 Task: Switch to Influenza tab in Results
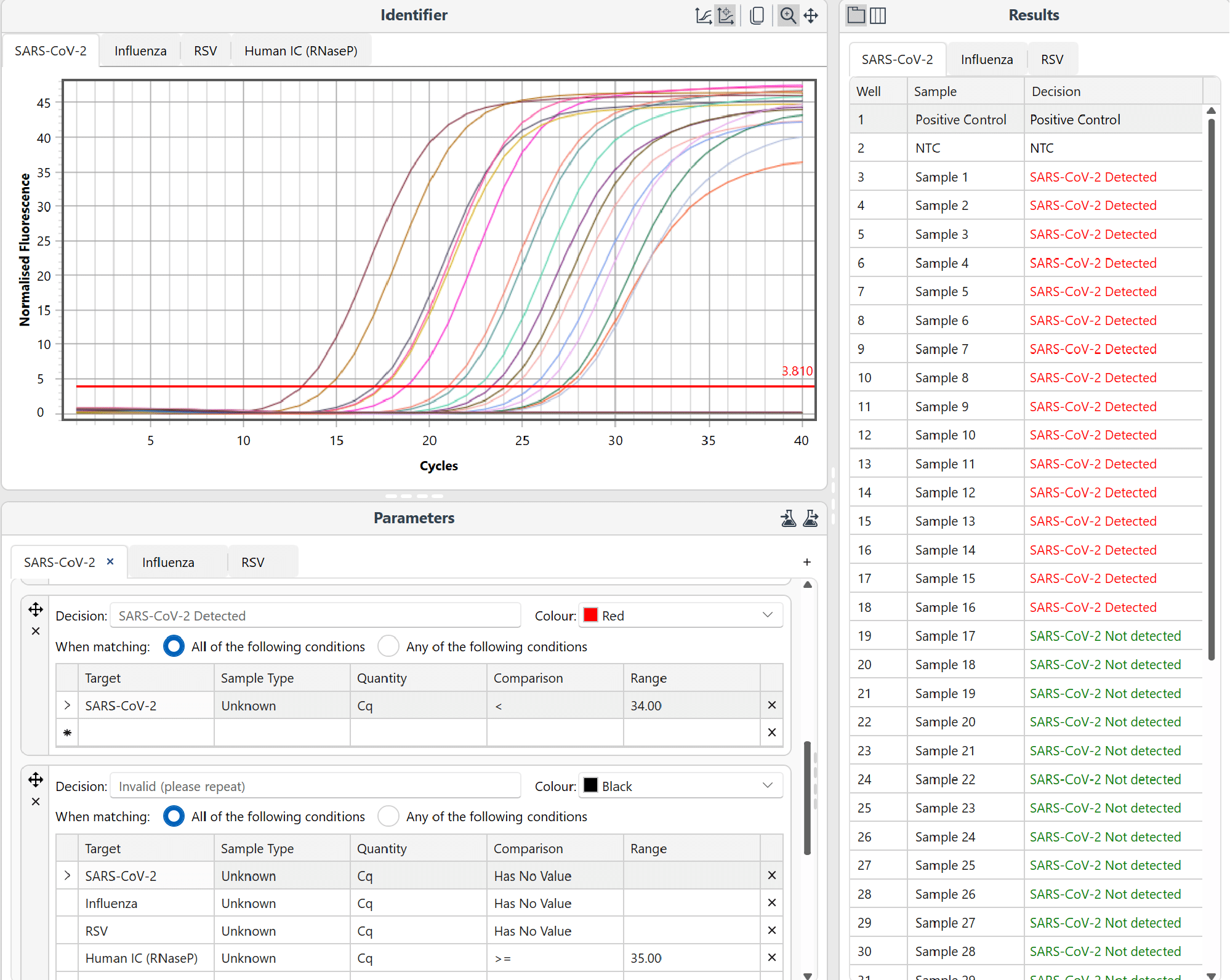(x=986, y=60)
